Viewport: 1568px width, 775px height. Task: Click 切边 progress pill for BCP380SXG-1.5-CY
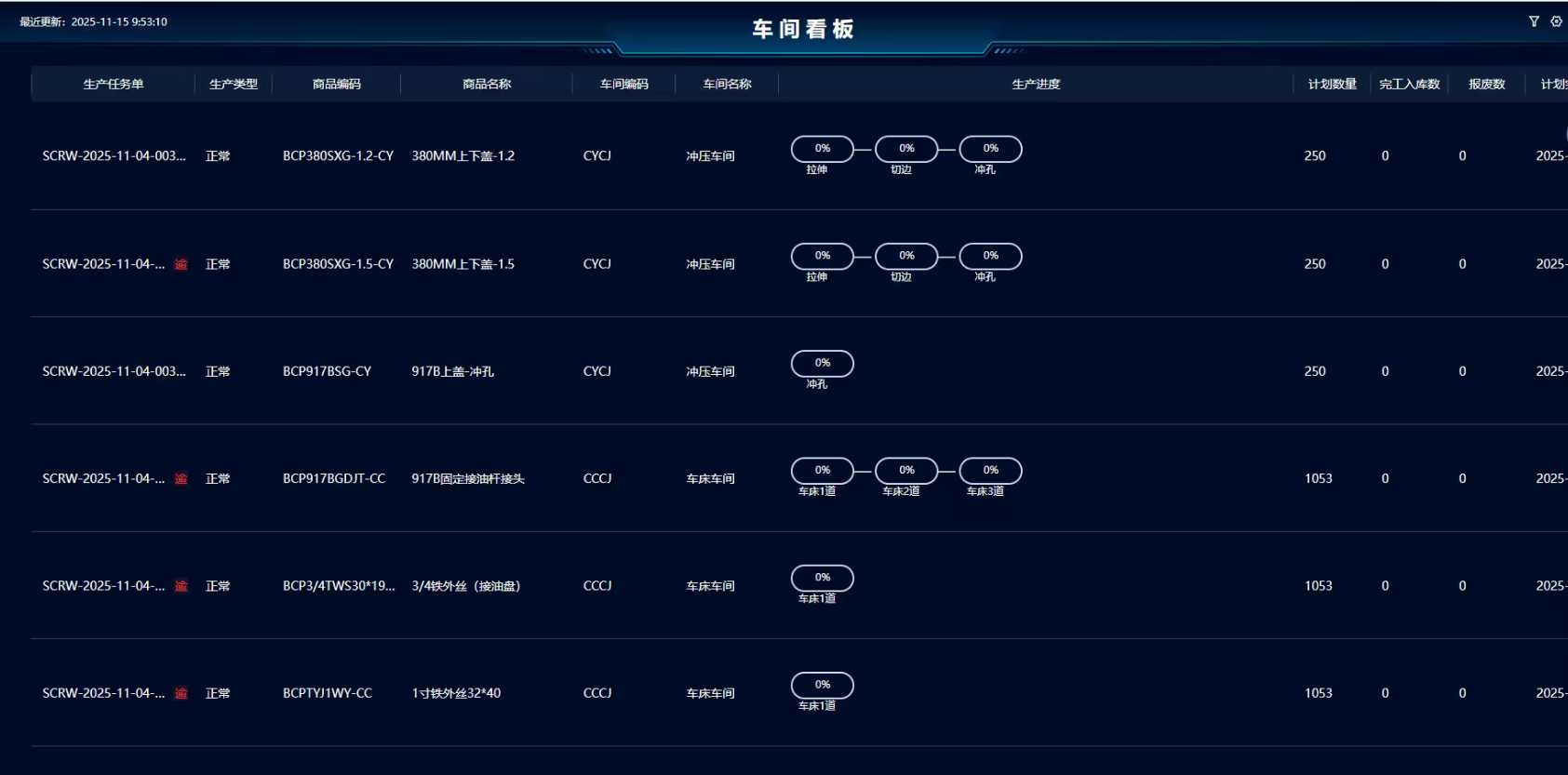(x=905, y=256)
